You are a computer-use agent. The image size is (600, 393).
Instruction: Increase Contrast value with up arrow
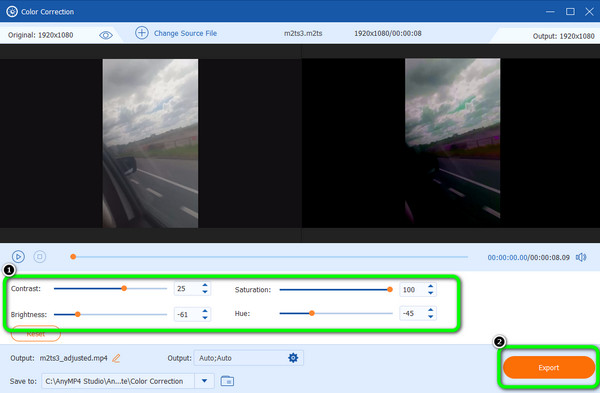click(x=205, y=285)
